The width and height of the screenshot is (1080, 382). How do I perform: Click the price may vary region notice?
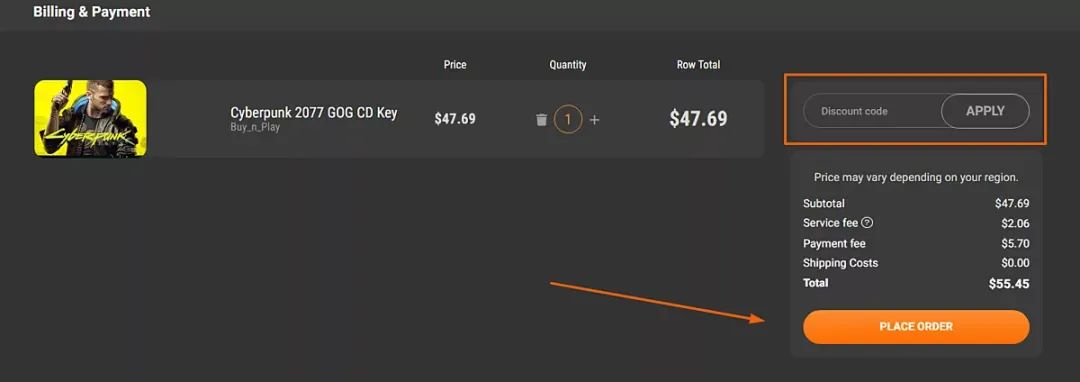[x=916, y=177]
